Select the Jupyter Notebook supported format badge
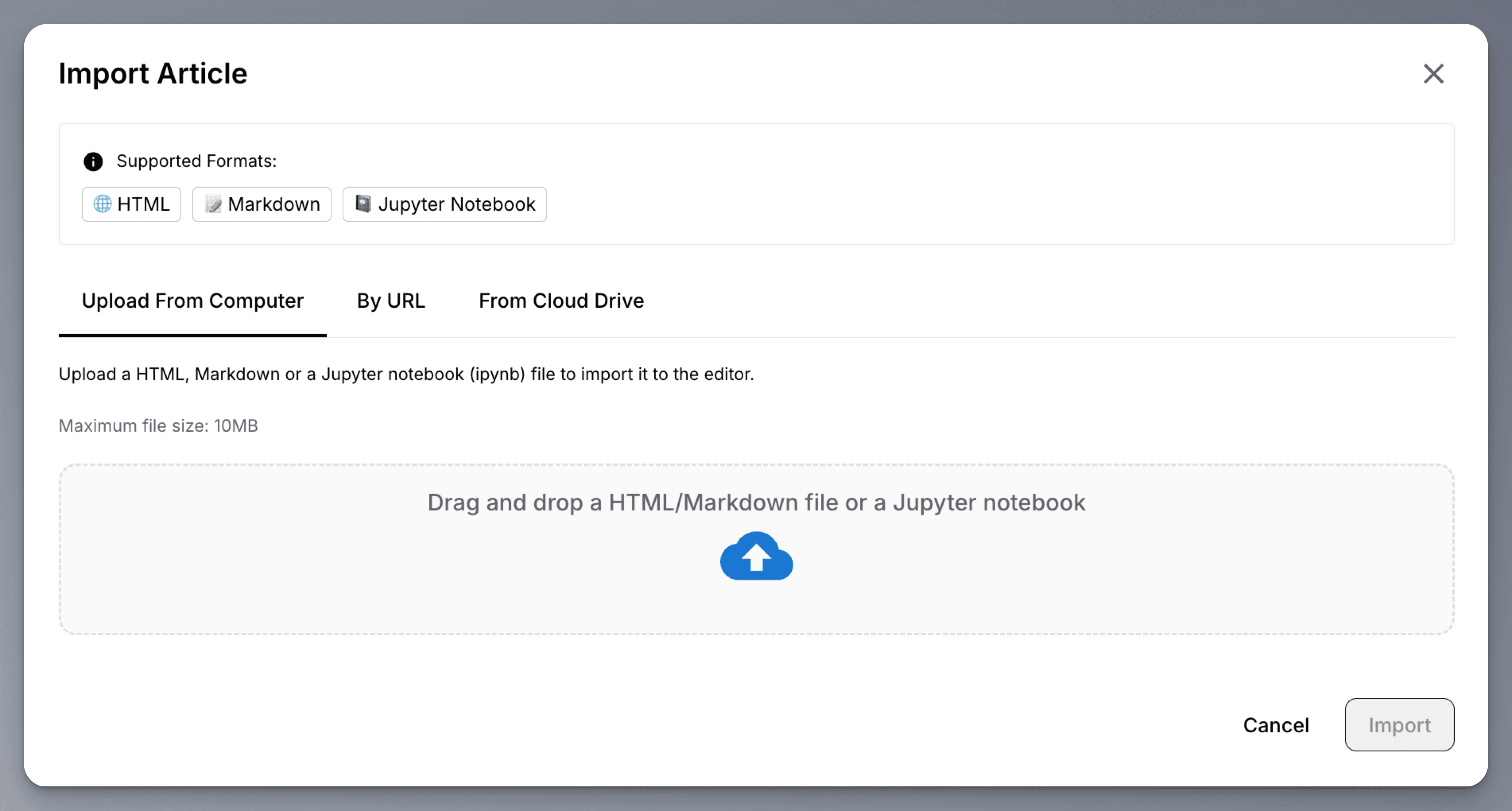The height and width of the screenshot is (811, 1512). click(444, 204)
